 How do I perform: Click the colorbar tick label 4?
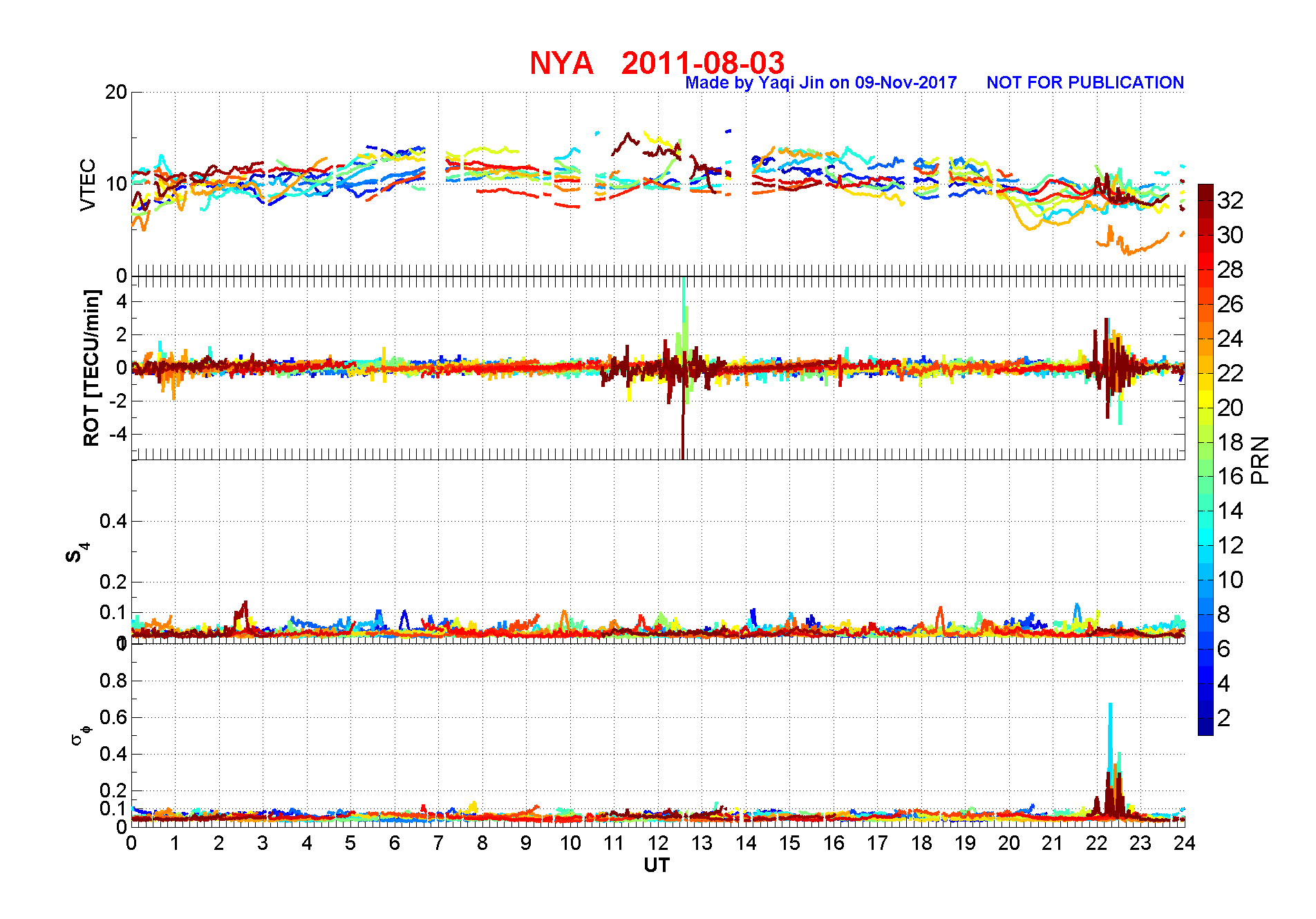[1224, 683]
